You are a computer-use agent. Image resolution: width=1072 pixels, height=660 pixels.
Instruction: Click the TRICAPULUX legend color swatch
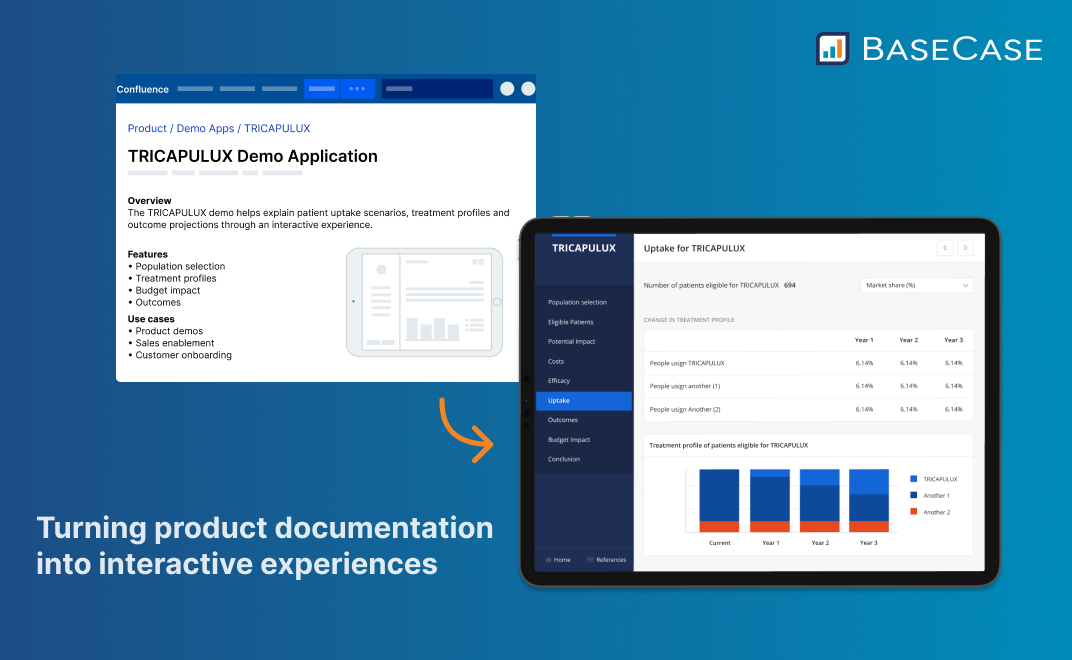coord(913,479)
